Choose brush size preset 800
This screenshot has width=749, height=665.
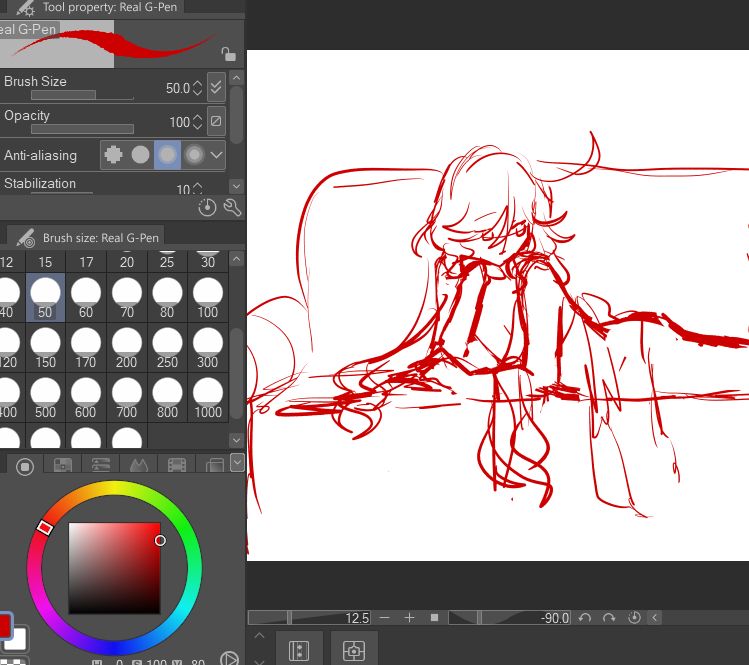(167, 398)
